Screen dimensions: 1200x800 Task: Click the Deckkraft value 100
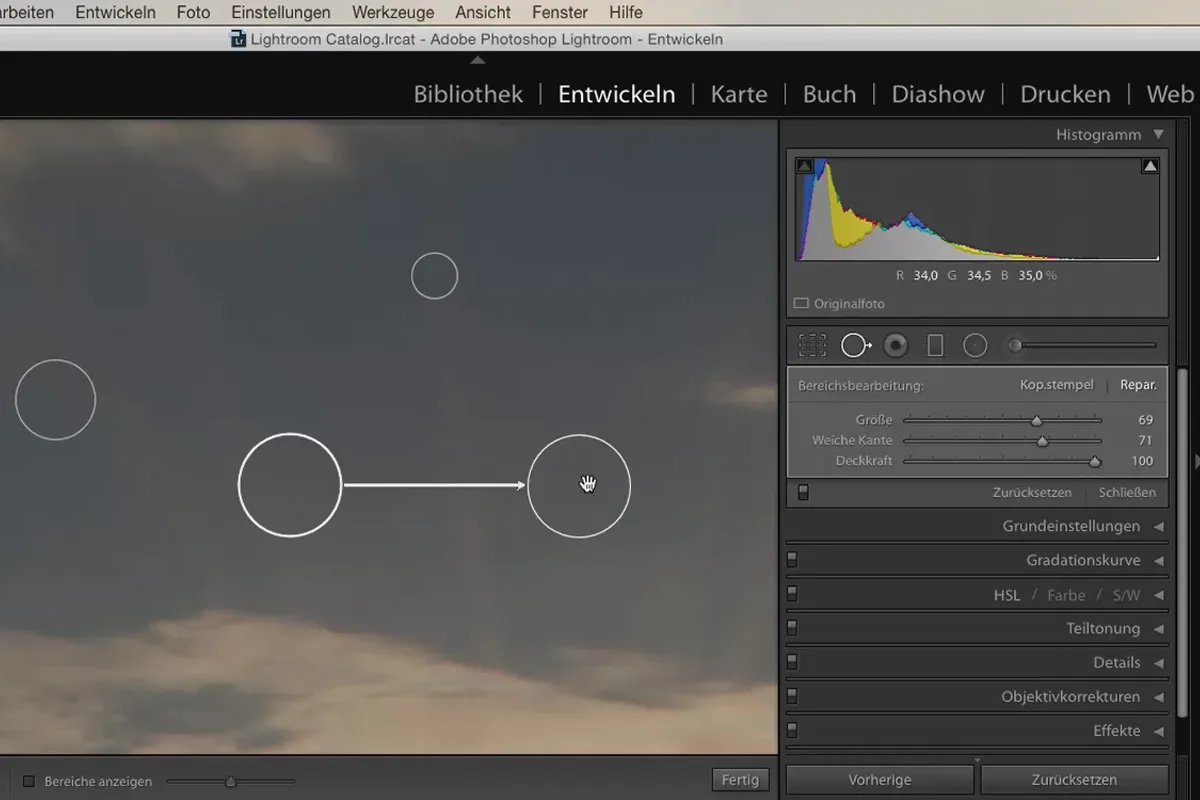pos(1142,462)
